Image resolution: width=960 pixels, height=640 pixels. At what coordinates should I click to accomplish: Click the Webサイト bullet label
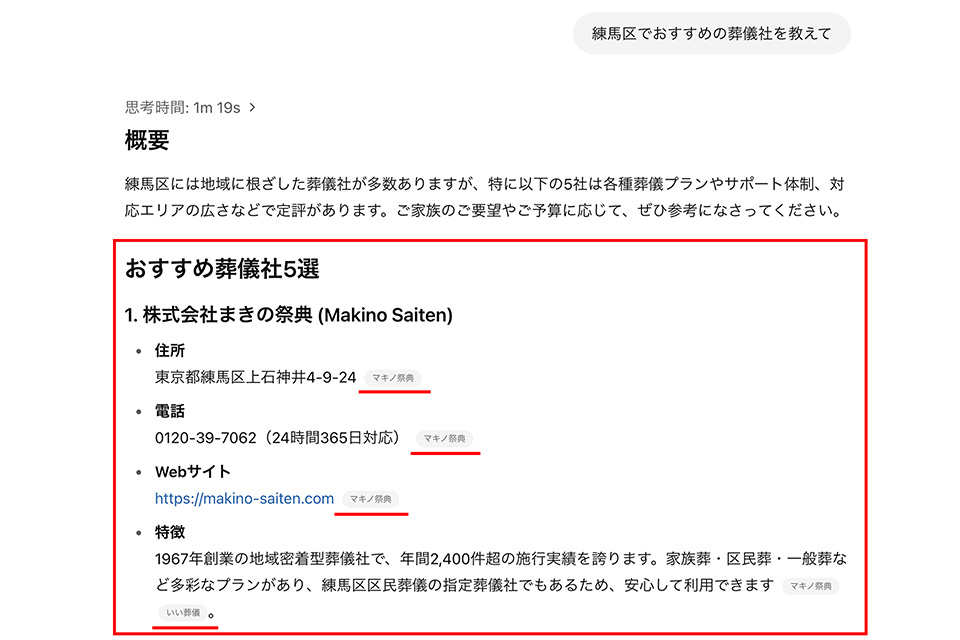coord(193,472)
